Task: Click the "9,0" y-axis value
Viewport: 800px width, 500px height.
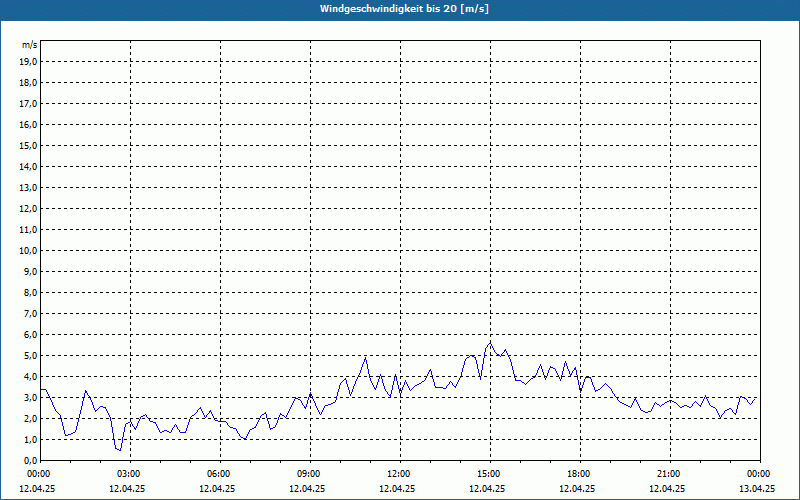Action: tap(31, 271)
